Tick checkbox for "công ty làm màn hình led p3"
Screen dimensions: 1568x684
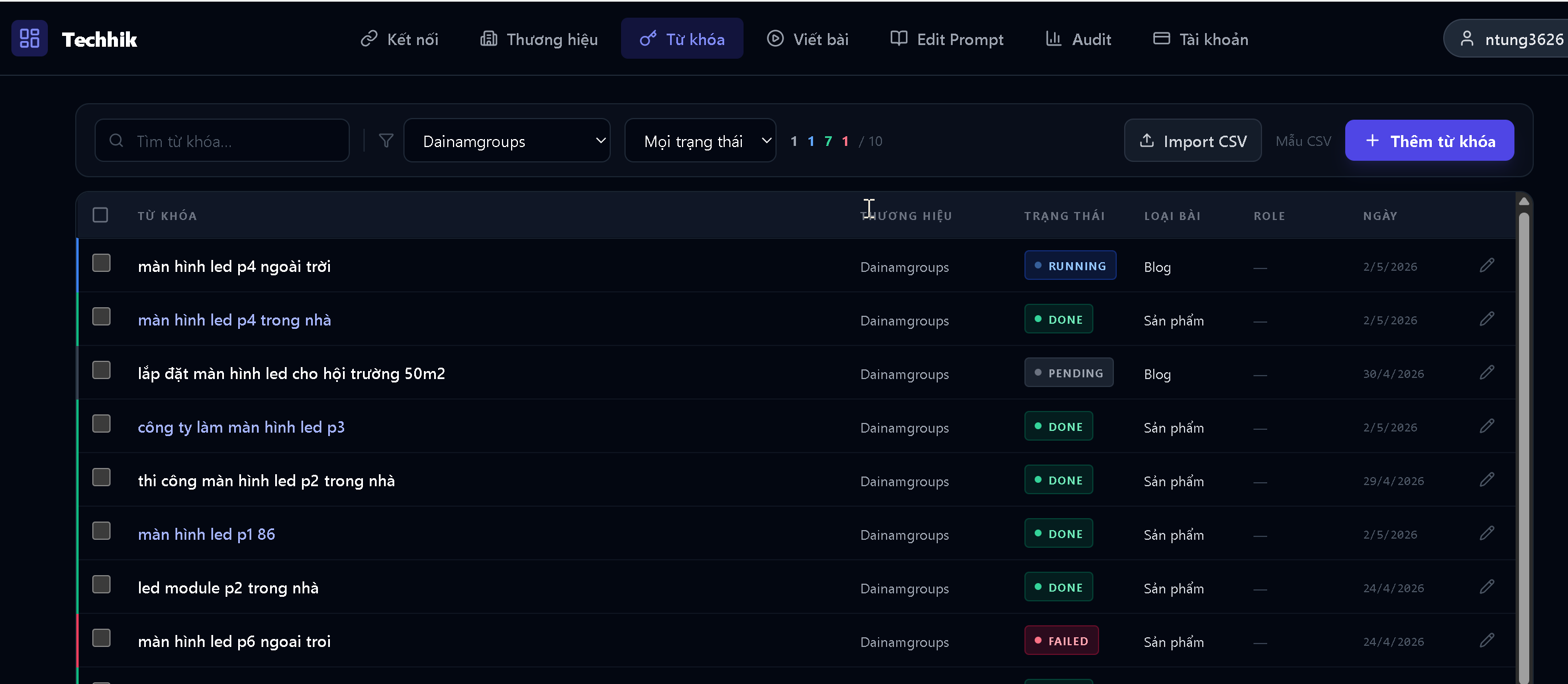(x=101, y=424)
